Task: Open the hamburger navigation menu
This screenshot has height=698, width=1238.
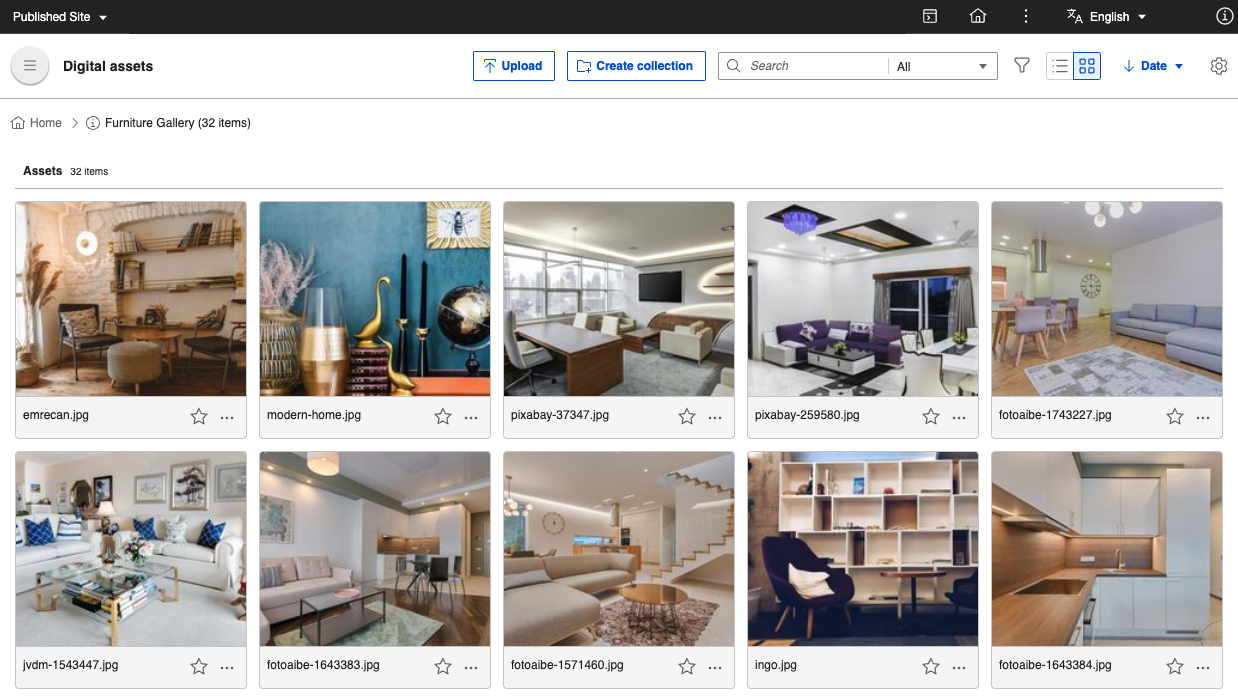Action: 30,66
